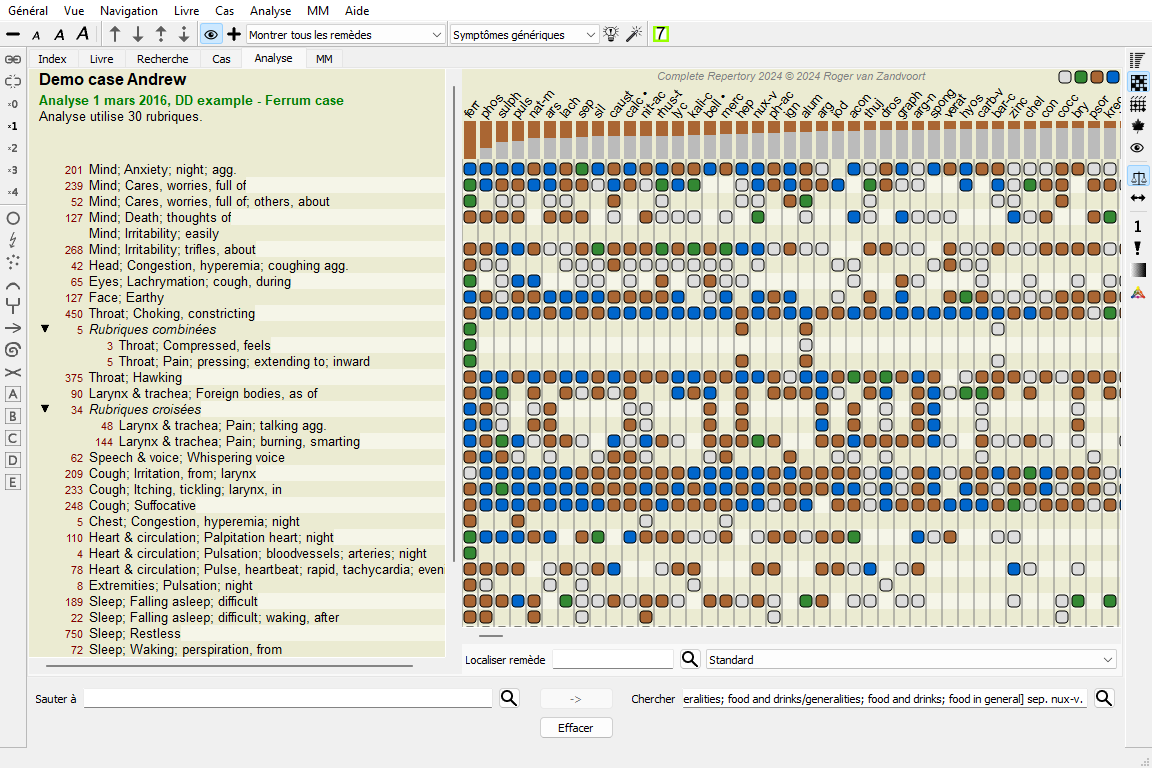Toggle the rubric group A button
Viewport: 1152px width, 768px height.
pos(13,394)
